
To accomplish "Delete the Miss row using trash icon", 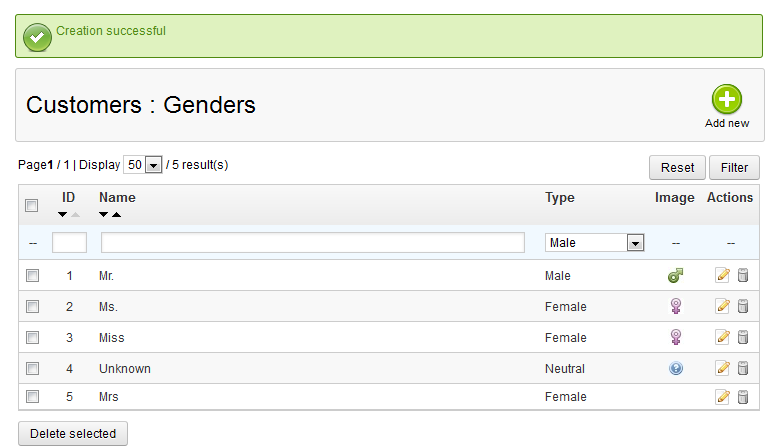I will 743,338.
